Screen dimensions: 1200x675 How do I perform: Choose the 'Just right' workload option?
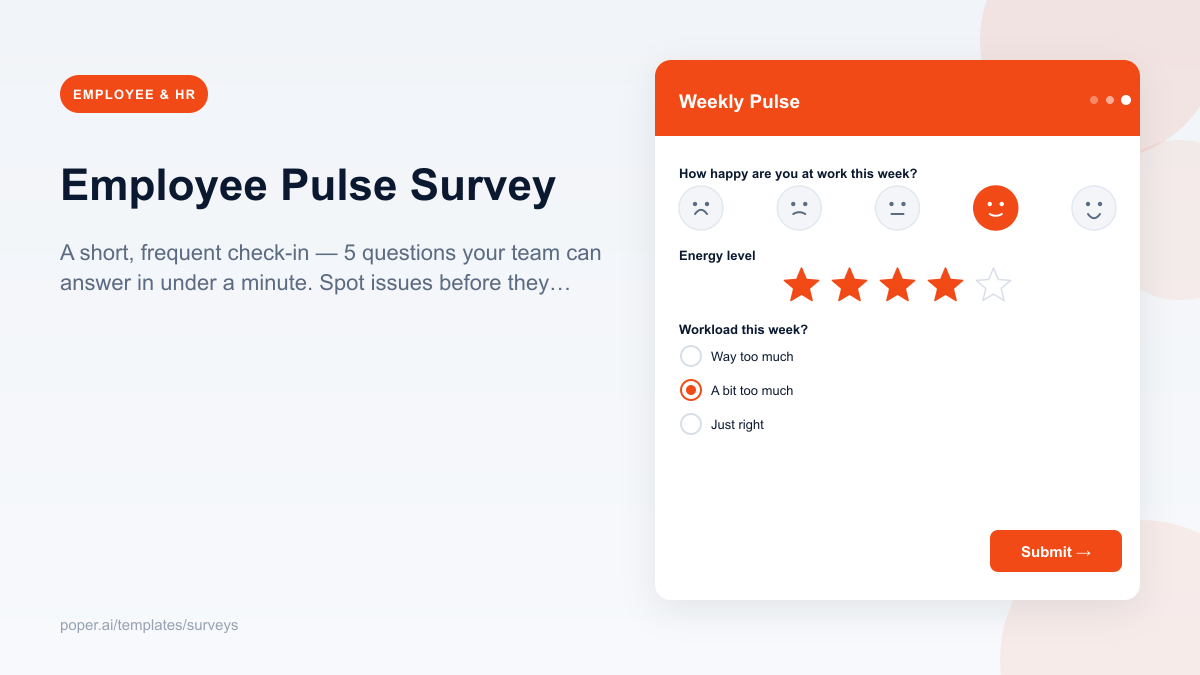pyautogui.click(x=691, y=424)
